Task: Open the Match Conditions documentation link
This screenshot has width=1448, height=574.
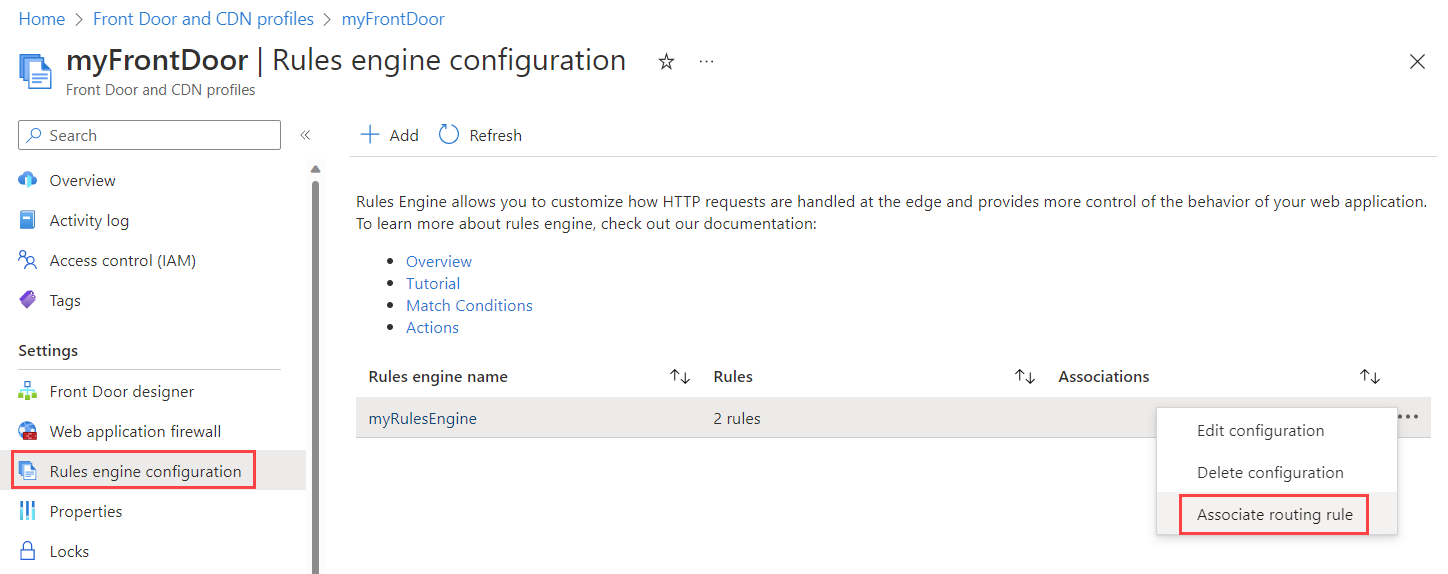Action: click(469, 305)
